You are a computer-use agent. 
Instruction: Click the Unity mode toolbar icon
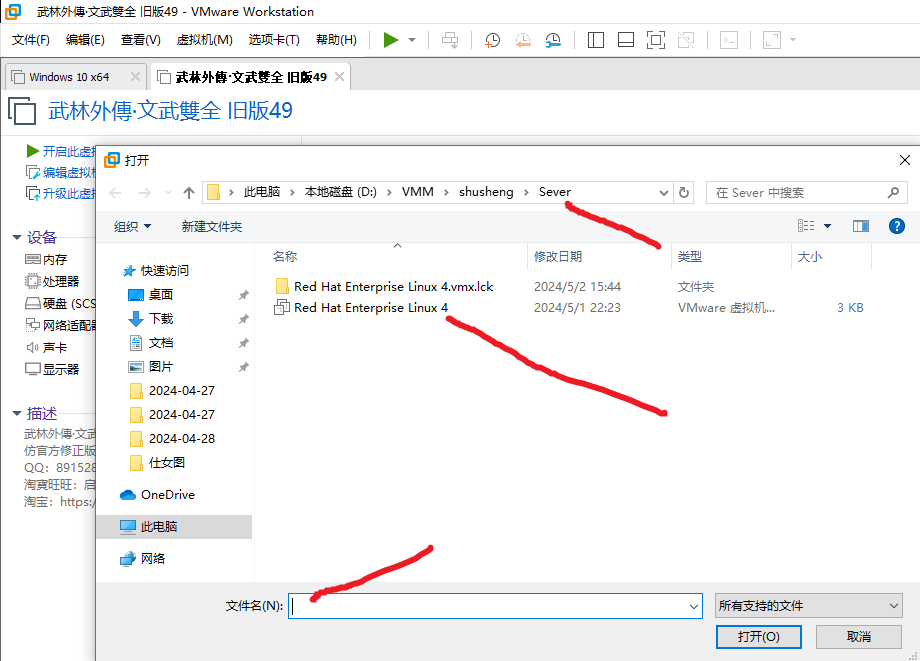686,40
